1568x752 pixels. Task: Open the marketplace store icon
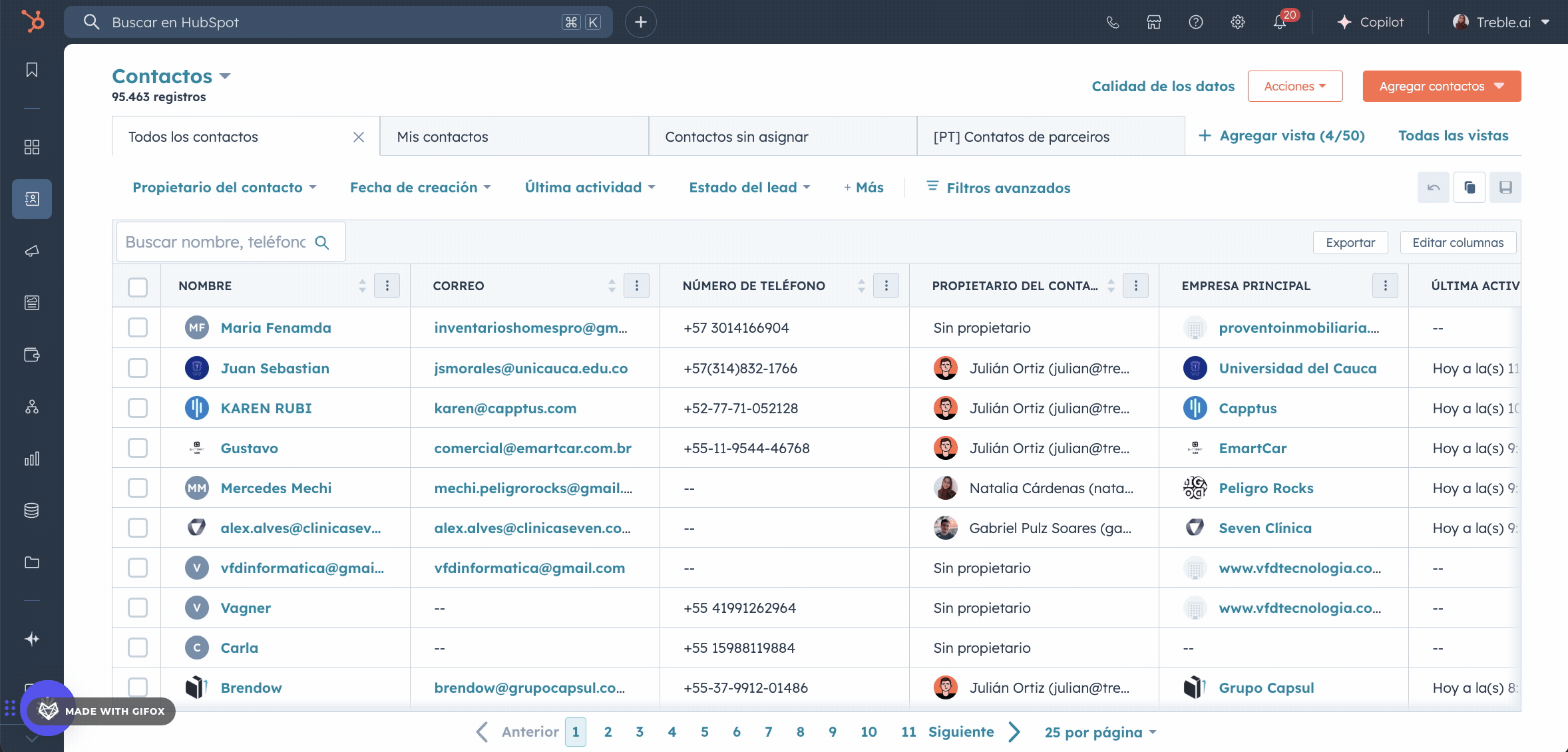tap(1153, 22)
